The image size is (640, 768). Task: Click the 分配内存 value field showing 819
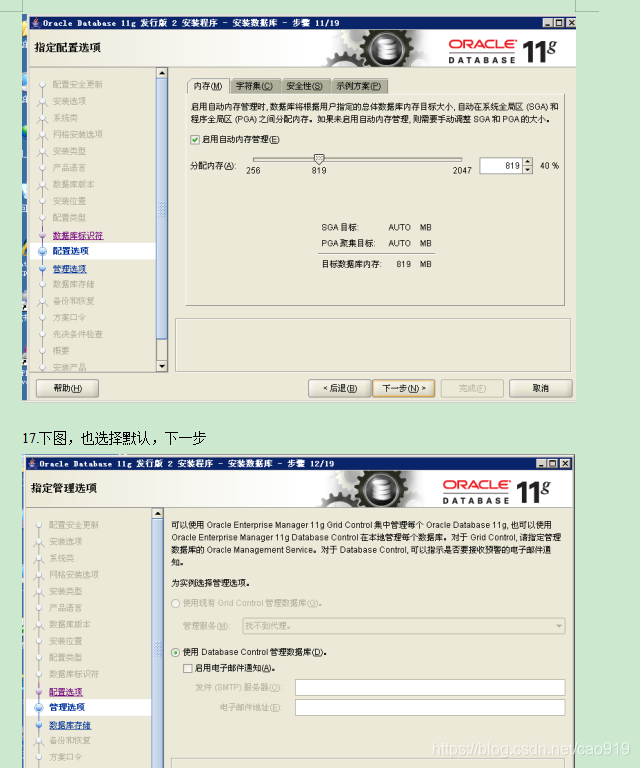[x=501, y=166]
